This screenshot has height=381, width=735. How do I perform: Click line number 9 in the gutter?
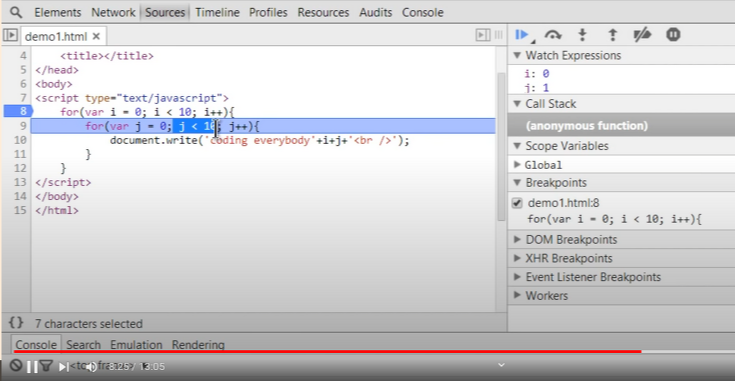pos(22,126)
